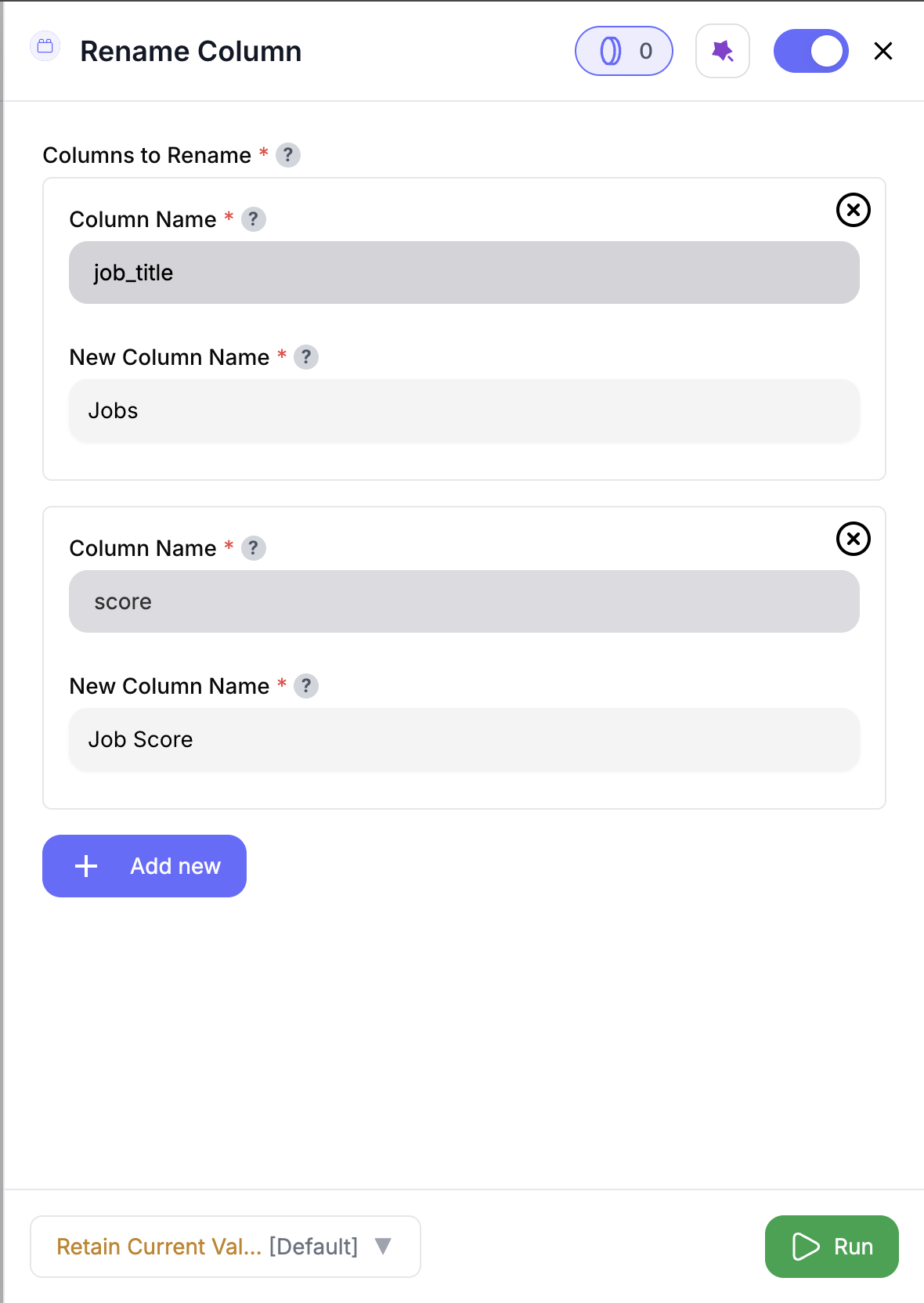This screenshot has height=1303, width=924.
Task: Click the plus icon in Add new button
Action: (85, 866)
